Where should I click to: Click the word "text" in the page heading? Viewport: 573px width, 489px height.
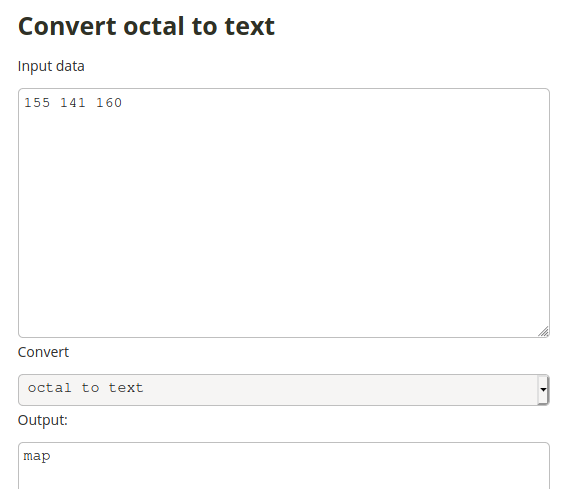tap(250, 27)
